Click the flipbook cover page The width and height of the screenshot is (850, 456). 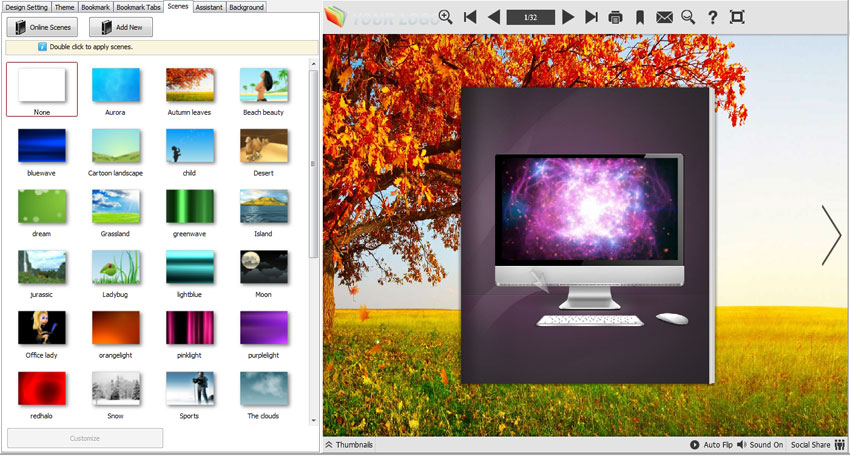[x=587, y=235]
